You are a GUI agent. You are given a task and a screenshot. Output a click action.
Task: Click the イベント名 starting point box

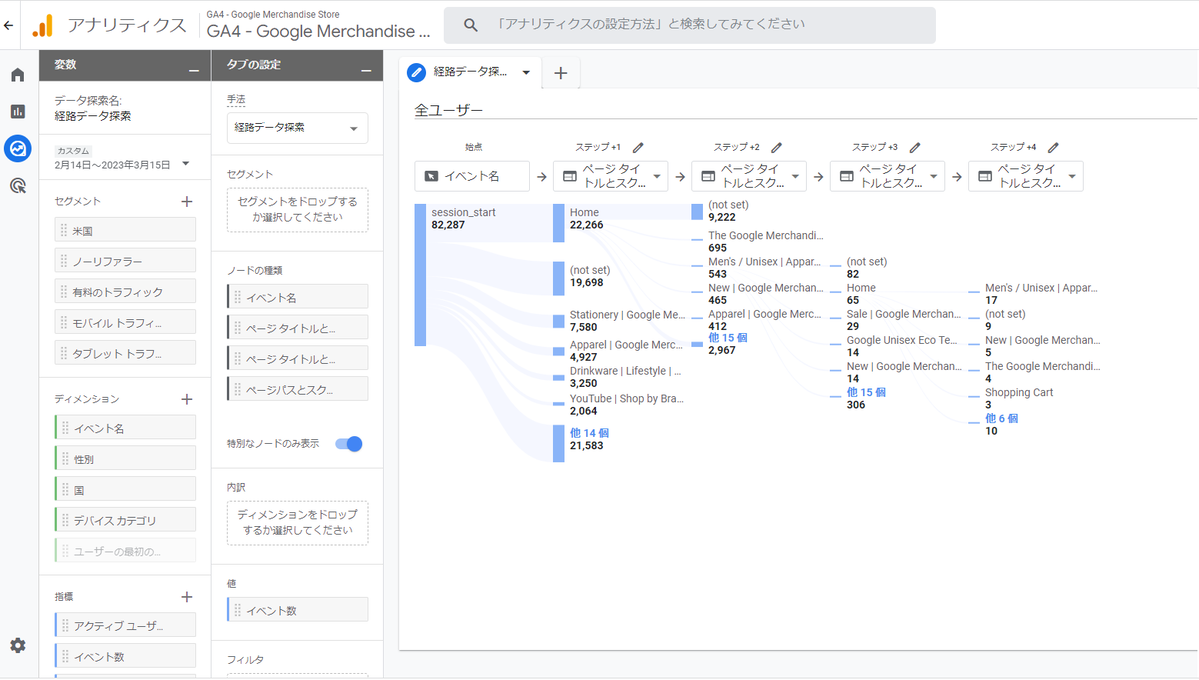472,176
